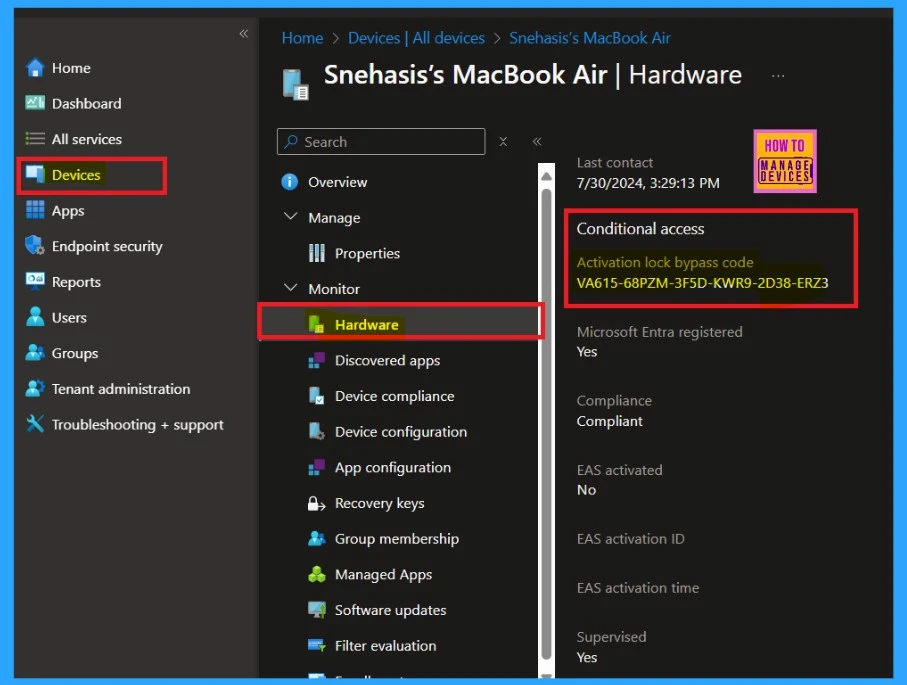Image resolution: width=907 pixels, height=685 pixels.
Task: Open Managed Apps menu item
Action: 384,574
